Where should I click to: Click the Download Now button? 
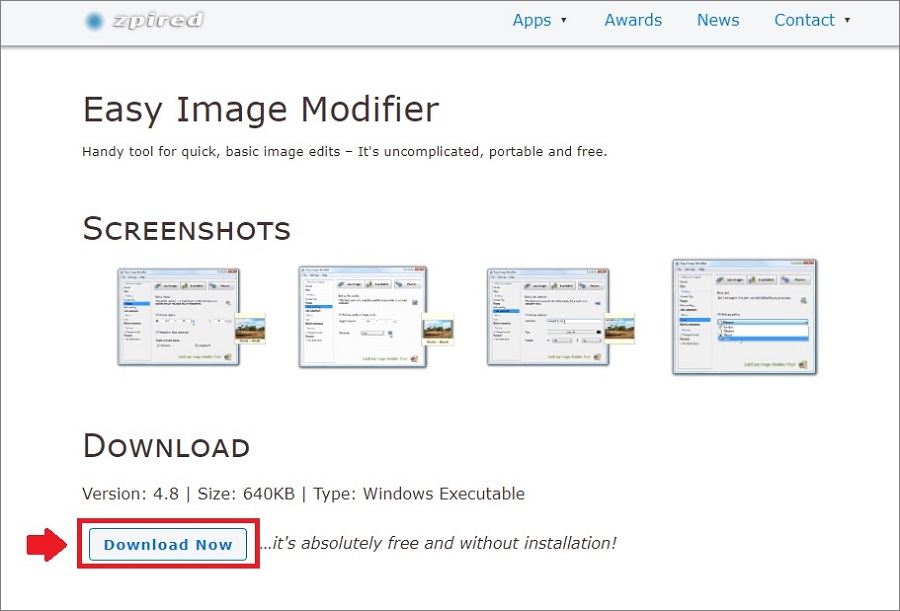click(168, 544)
